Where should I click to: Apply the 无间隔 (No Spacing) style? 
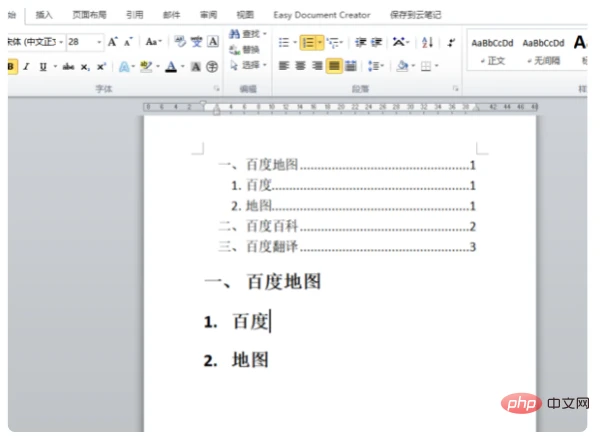pos(543,51)
